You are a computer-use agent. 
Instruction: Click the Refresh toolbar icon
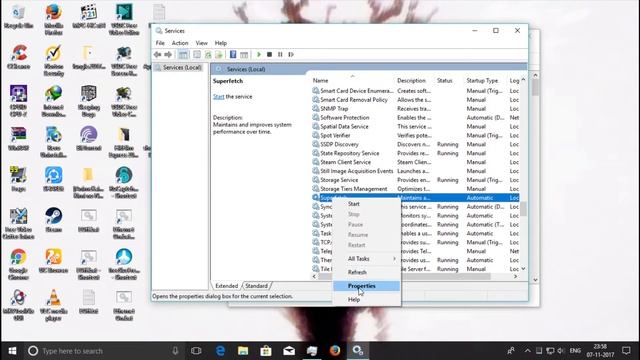tap(208, 54)
